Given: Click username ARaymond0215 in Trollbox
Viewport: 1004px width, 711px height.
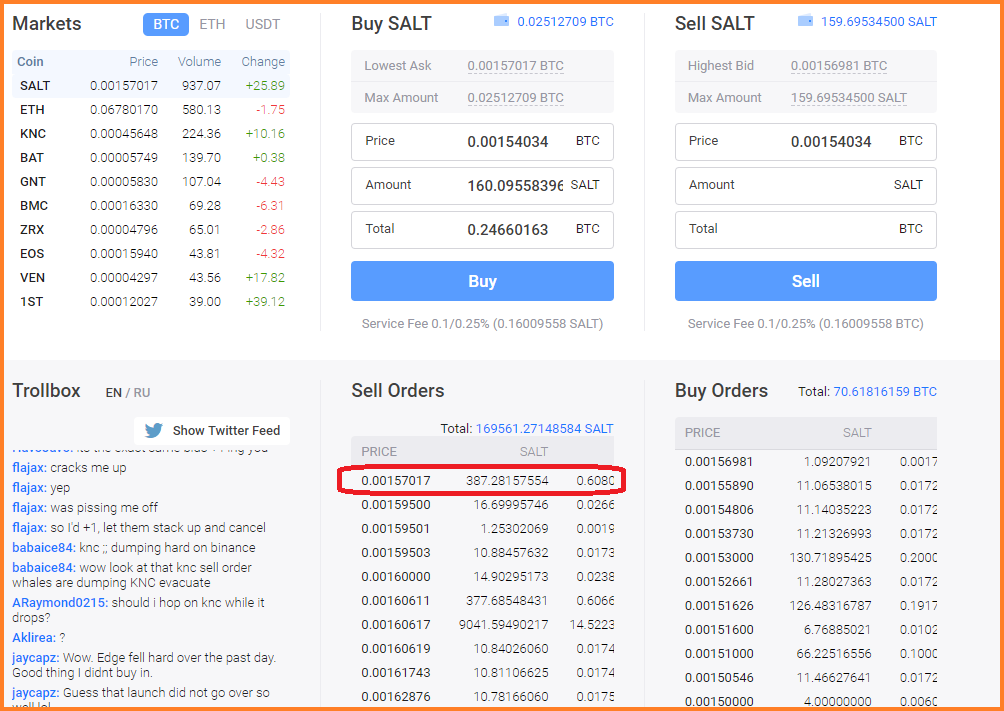Looking at the screenshot, I should [60, 603].
